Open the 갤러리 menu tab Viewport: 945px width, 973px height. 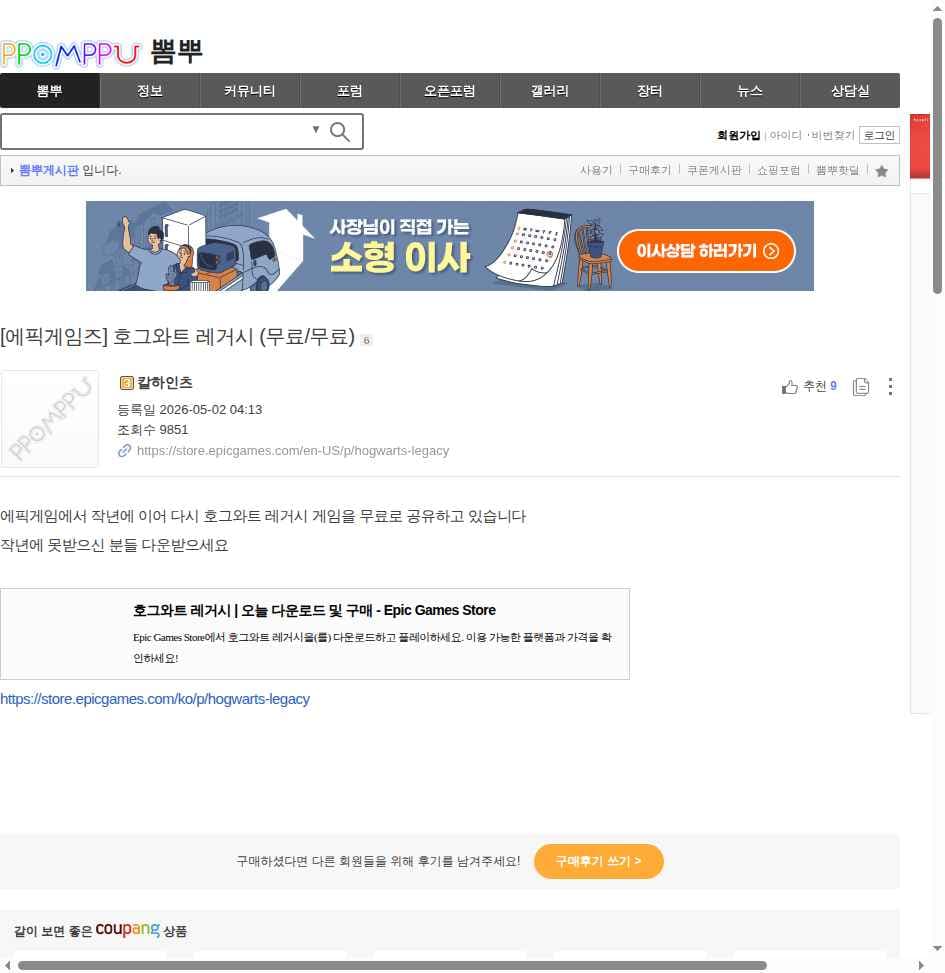(550, 91)
